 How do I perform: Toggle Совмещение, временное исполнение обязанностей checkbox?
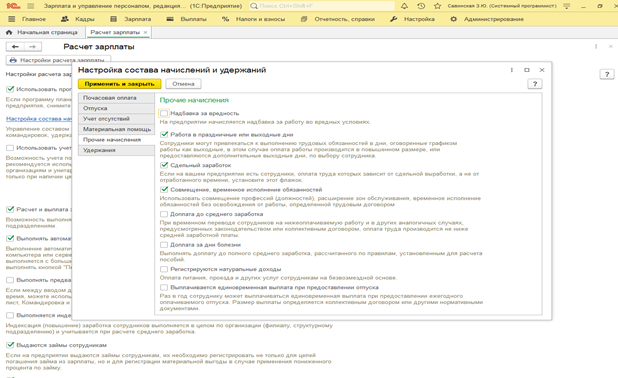tap(164, 190)
